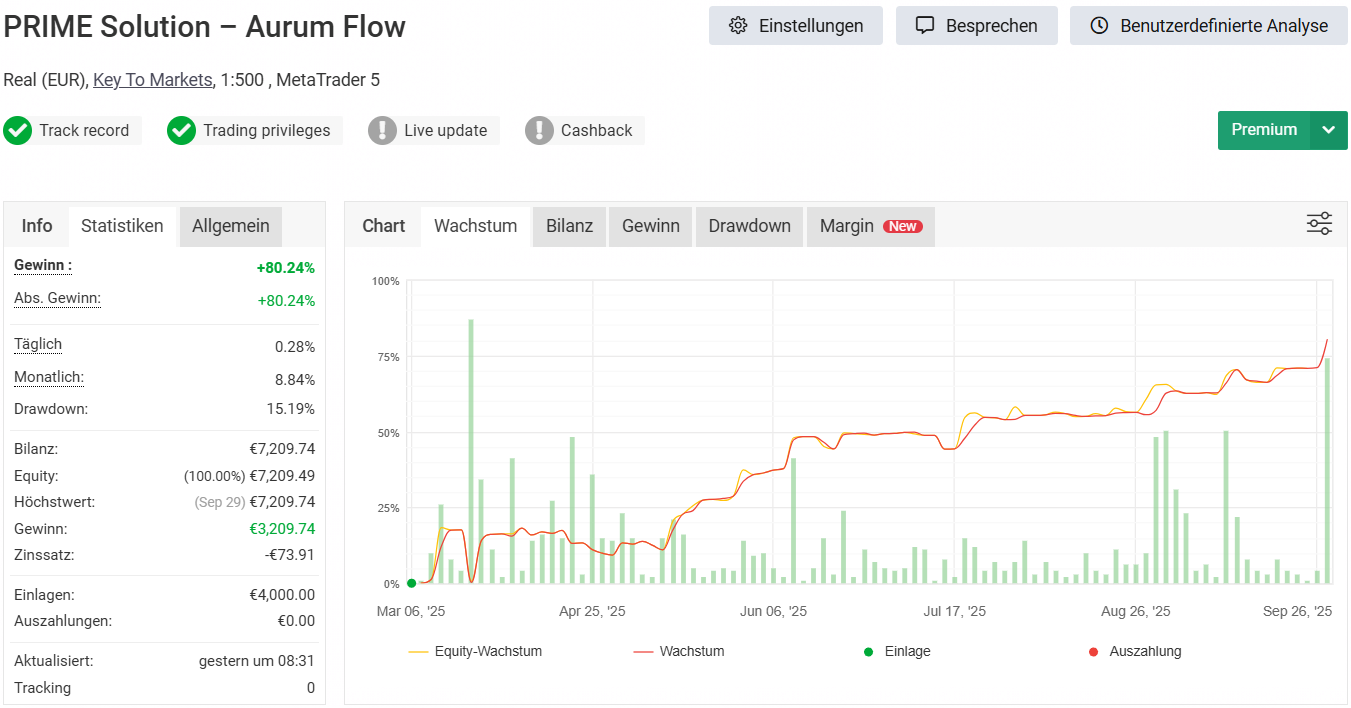1351x708 pixels.
Task: Expand the Gewinn statistic details
Action: coord(43,266)
